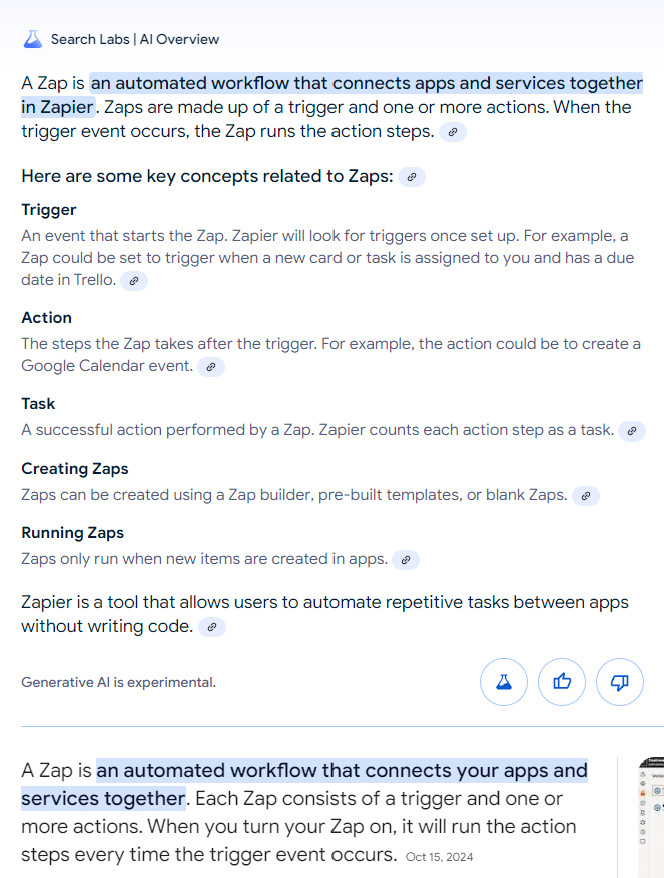
Task: Open link icon after 'without writing code'
Action: (212, 627)
